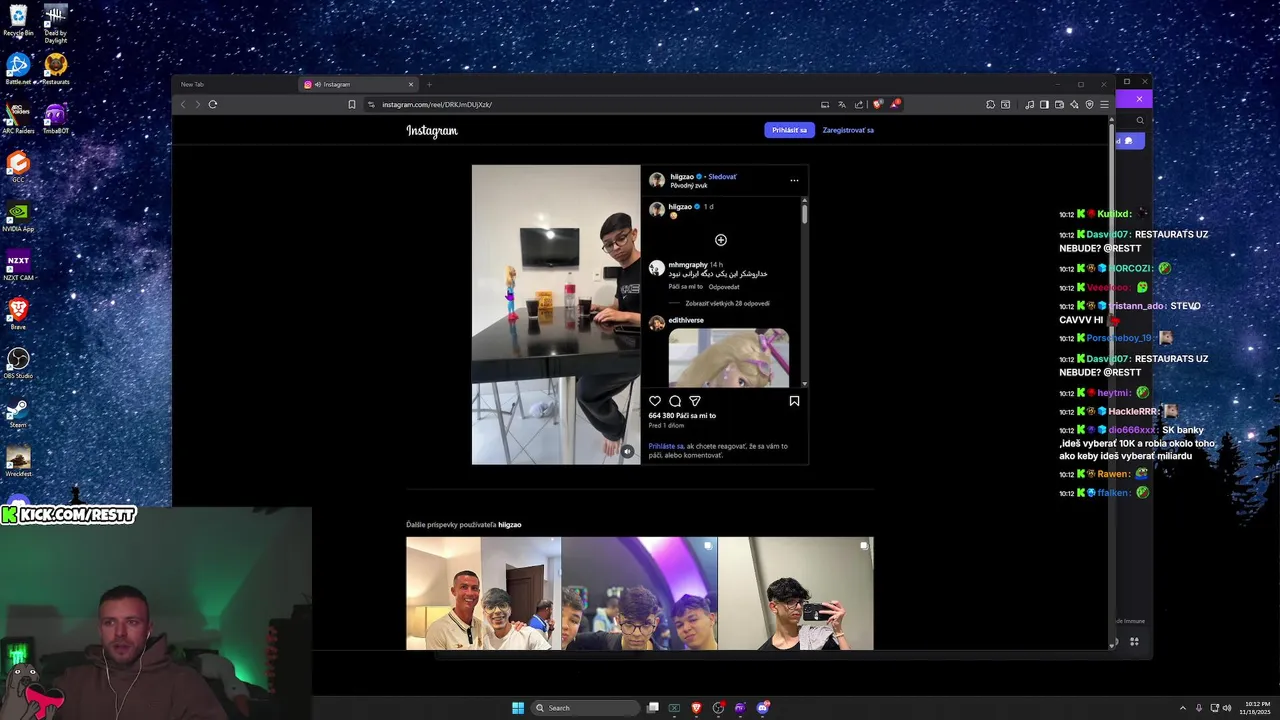The width and height of the screenshot is (1280, 720).
Task: Open the GCC desktop icon
Action: click(18, 166)
